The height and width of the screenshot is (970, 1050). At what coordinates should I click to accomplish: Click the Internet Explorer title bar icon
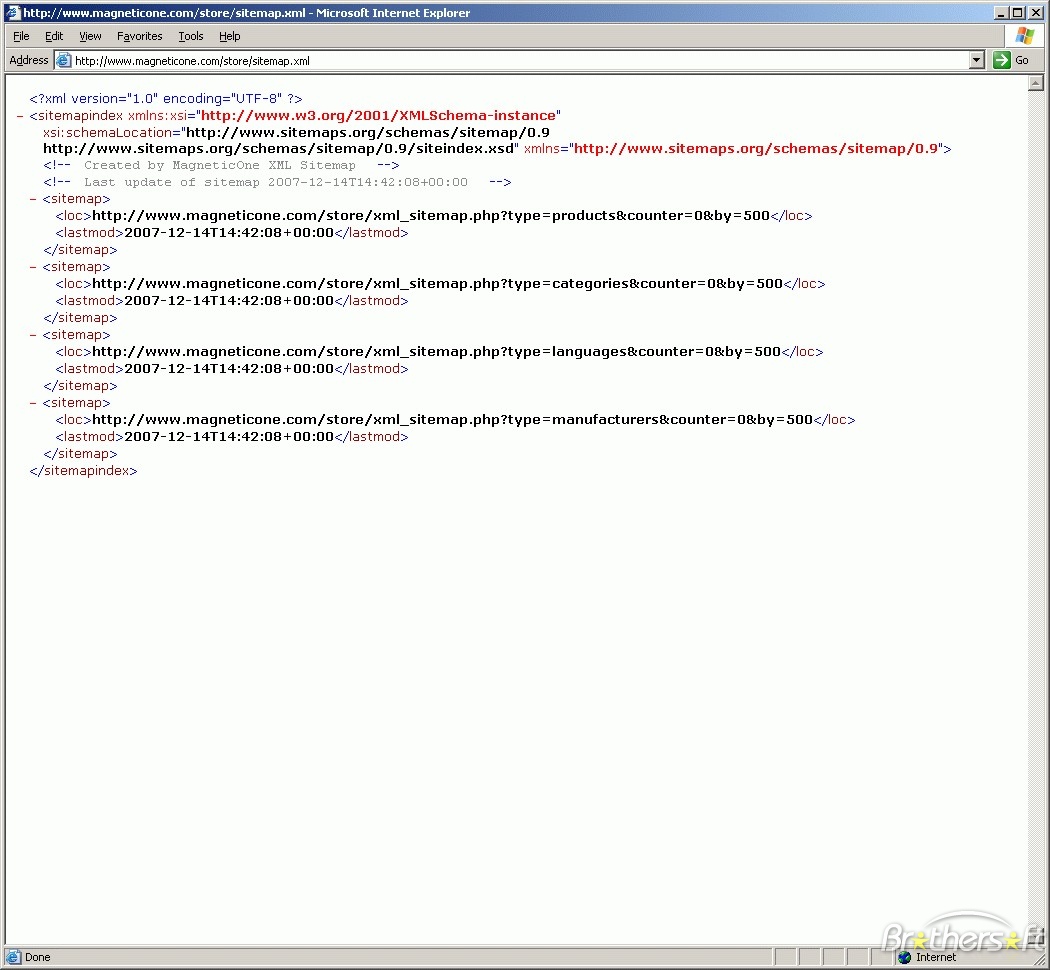click(12, 13)
